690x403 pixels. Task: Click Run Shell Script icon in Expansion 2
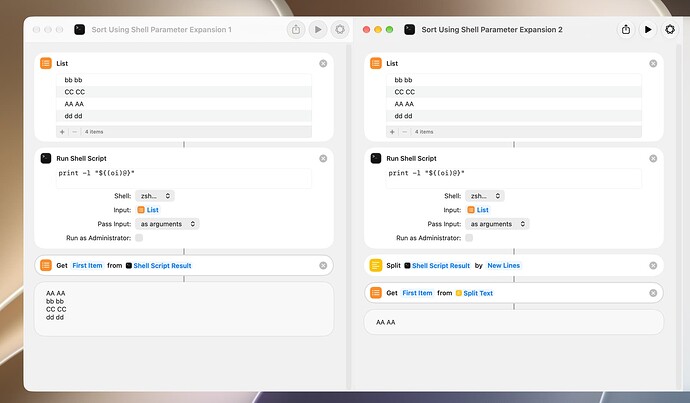[376, 158]
